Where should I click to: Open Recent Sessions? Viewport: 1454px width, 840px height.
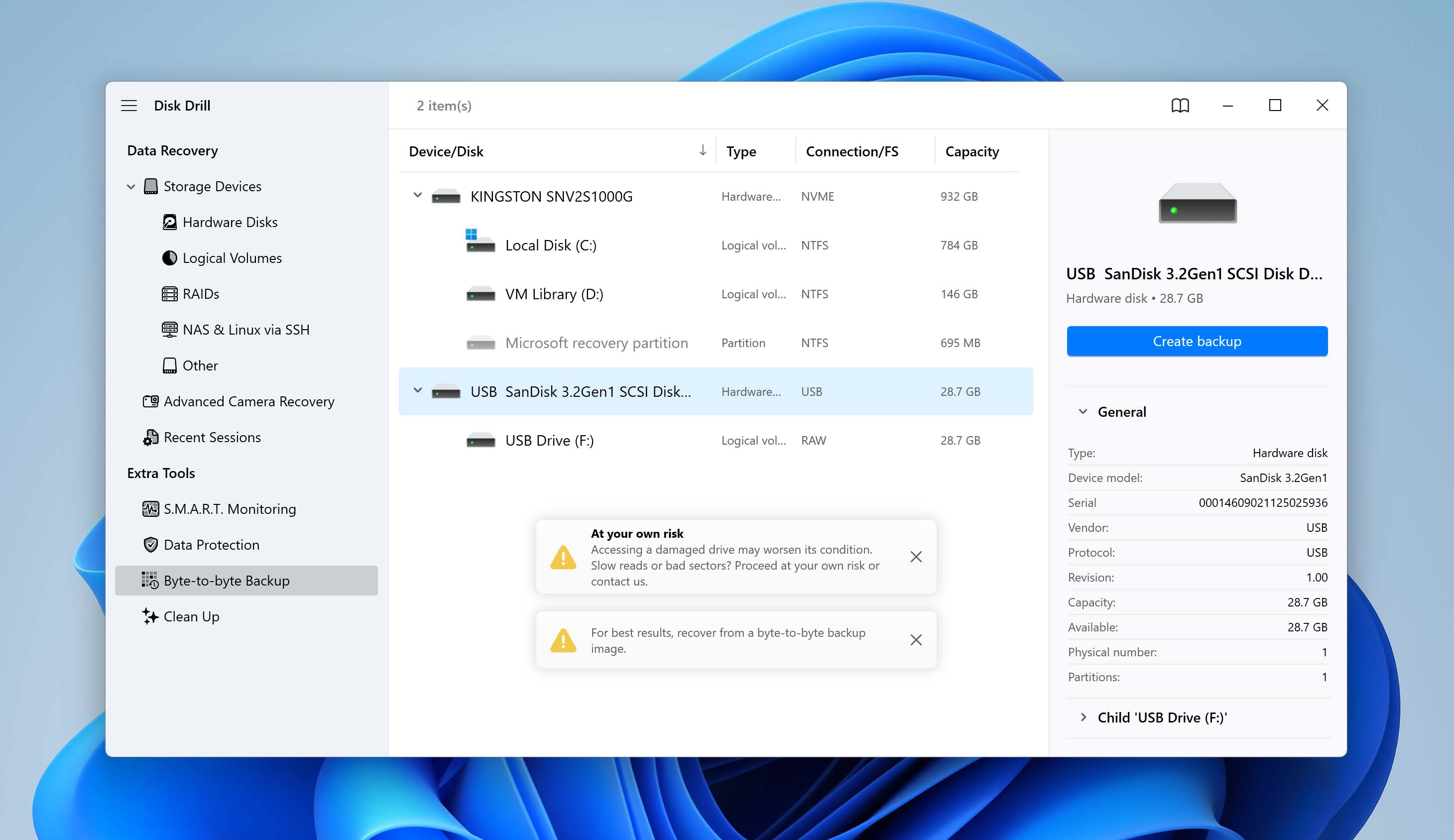pos(212,437)
